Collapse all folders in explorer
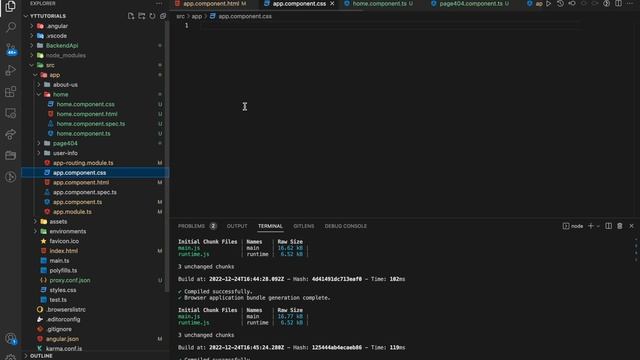The width and height of the screenshot is (640, 360). point(163,16)
